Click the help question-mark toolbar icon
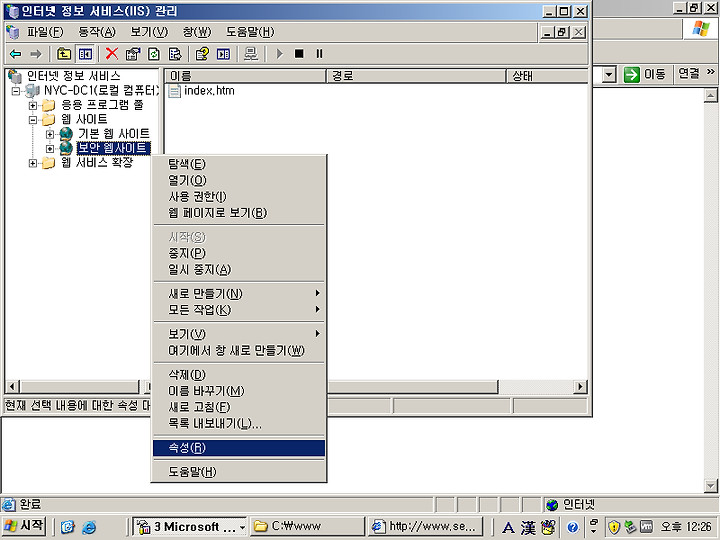This screenshot has width=720, height=540. (x=202, y=54)
